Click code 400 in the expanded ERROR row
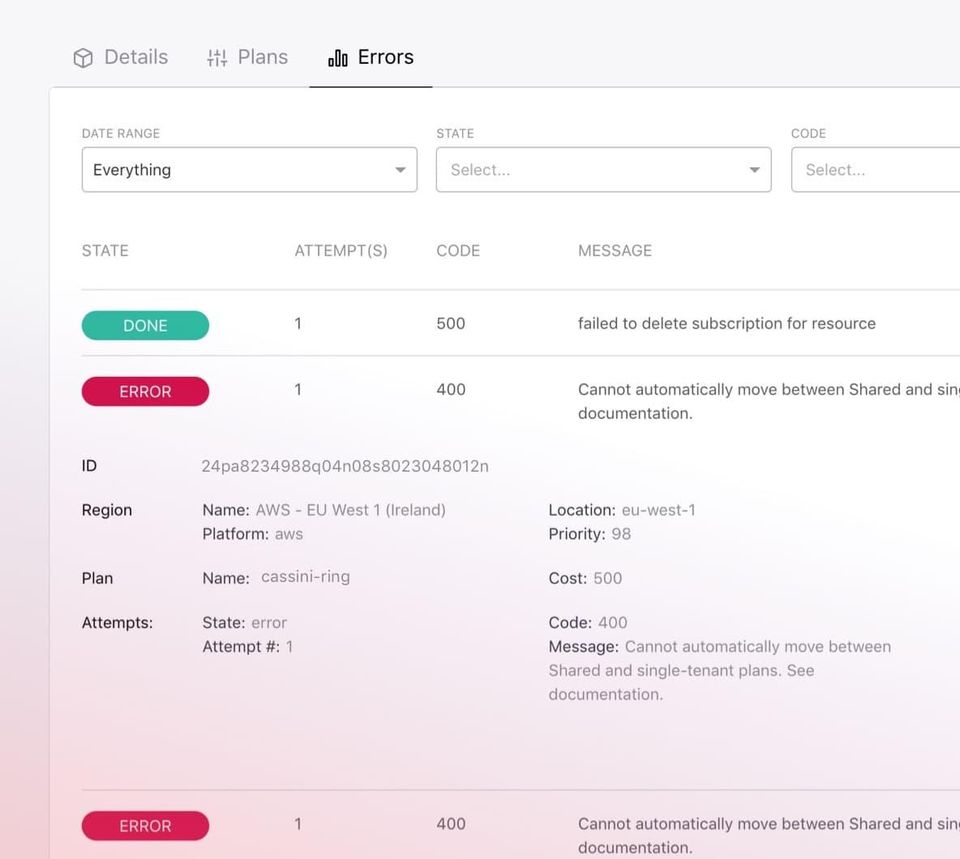Image resolution: width=960 pixels, height=859 pixels. pos(451,389)
